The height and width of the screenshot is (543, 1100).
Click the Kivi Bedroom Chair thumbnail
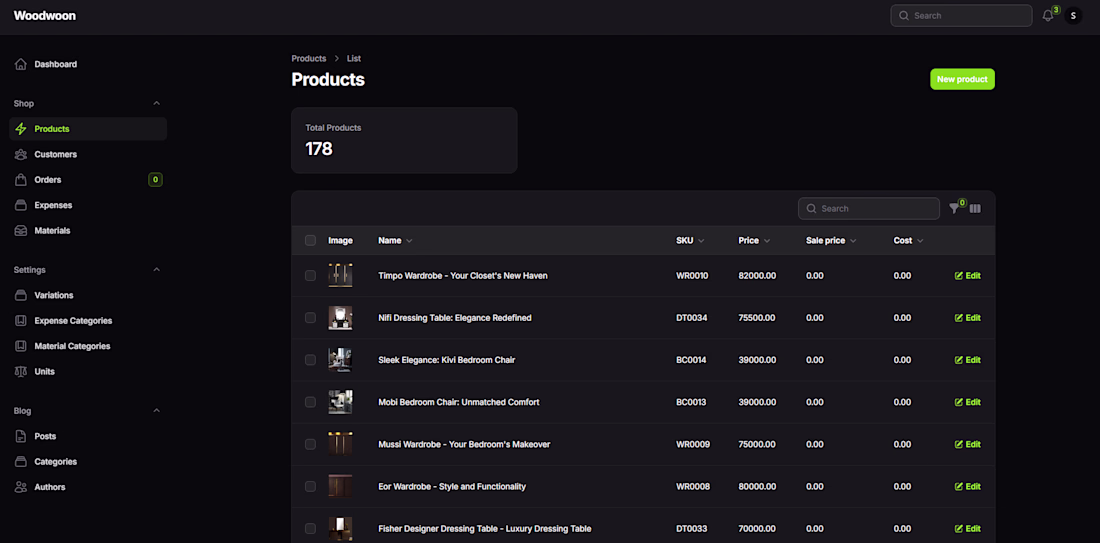click(340, 360)
